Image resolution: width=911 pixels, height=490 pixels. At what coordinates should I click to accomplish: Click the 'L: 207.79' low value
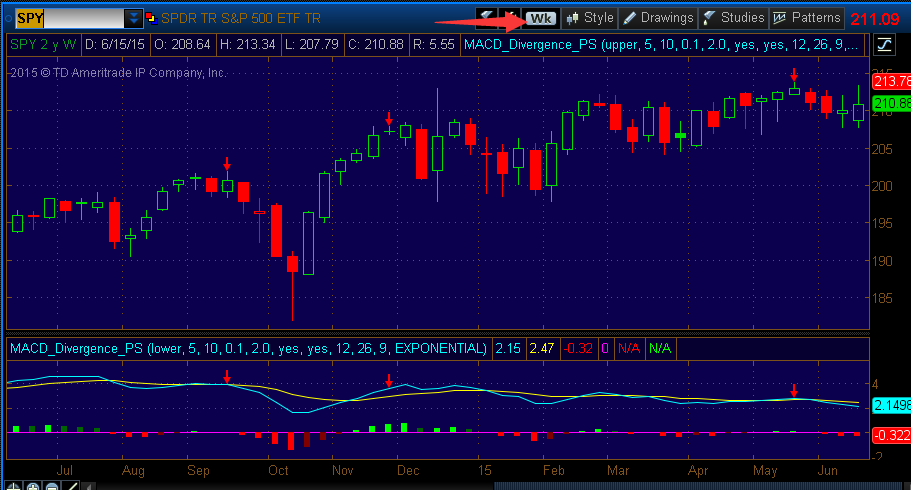coord(311,45)
